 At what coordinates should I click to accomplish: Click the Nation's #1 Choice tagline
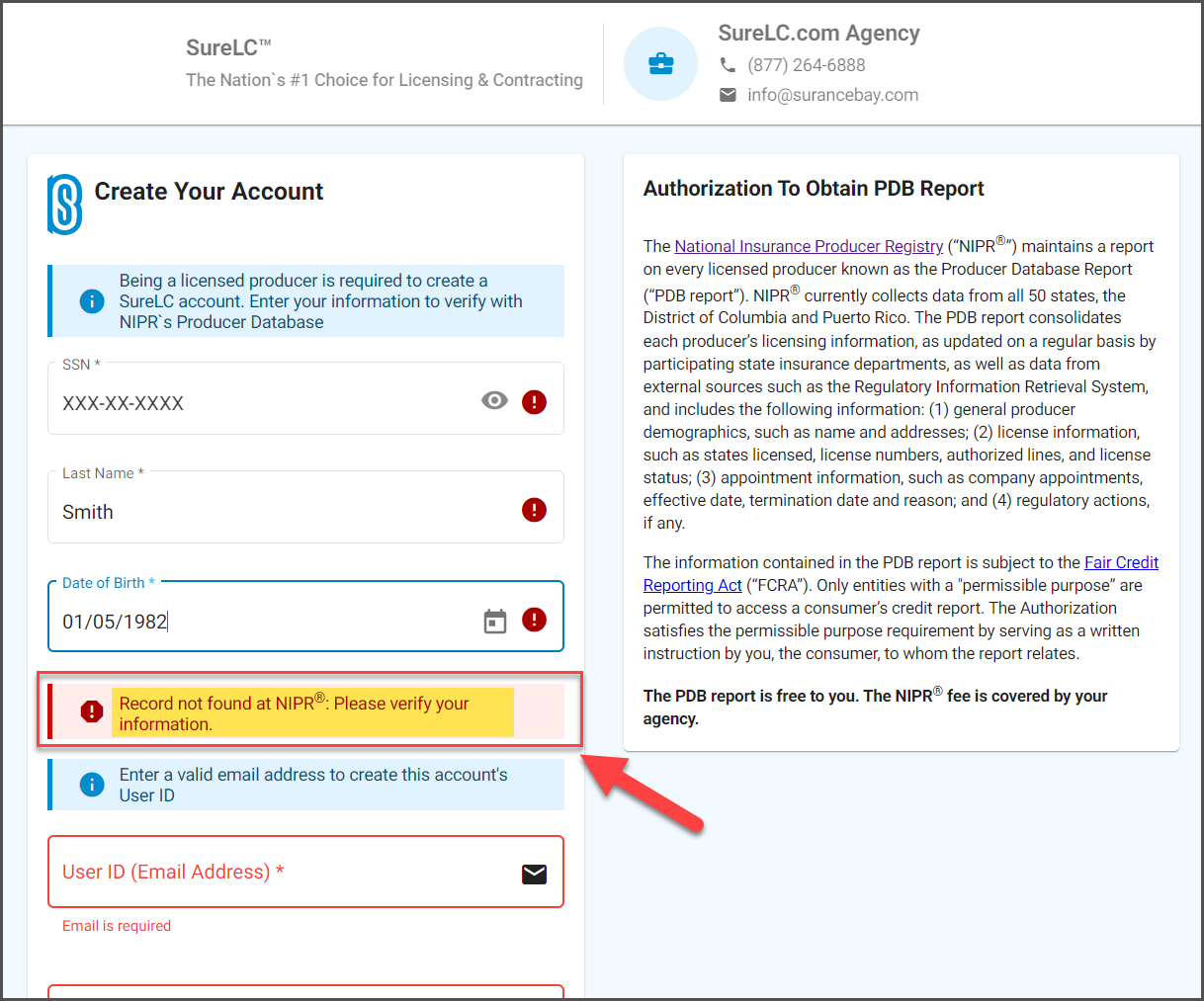pyautogui.click(x=385, y=80)
